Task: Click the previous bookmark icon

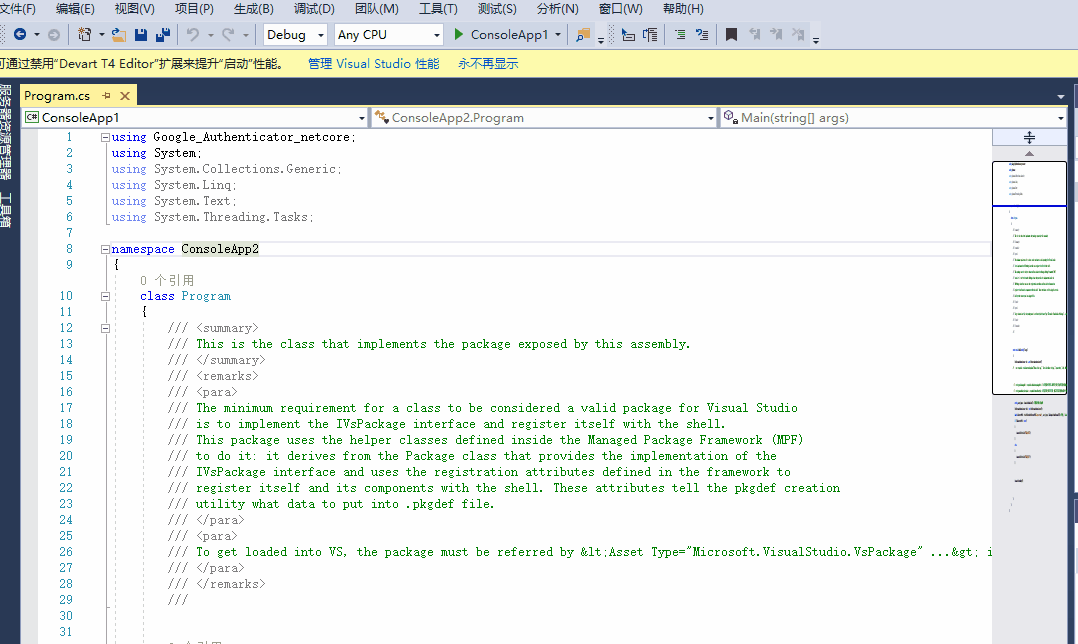Action: (754, 34)
